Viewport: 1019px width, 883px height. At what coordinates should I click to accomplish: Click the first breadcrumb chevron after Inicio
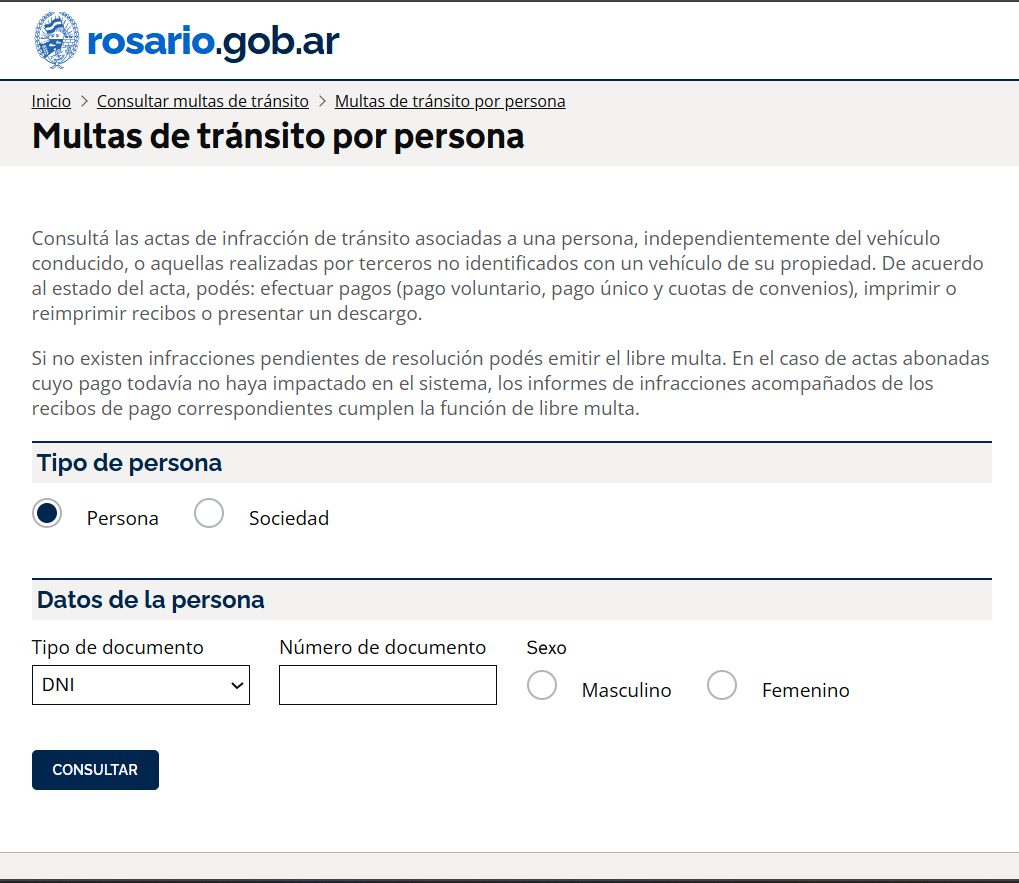click(x=84, y=101)
